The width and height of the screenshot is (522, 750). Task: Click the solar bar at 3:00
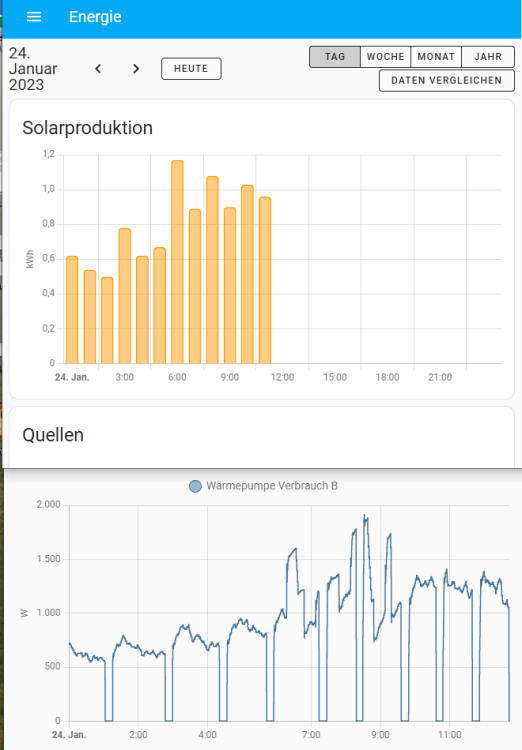(x=125, y=296)
